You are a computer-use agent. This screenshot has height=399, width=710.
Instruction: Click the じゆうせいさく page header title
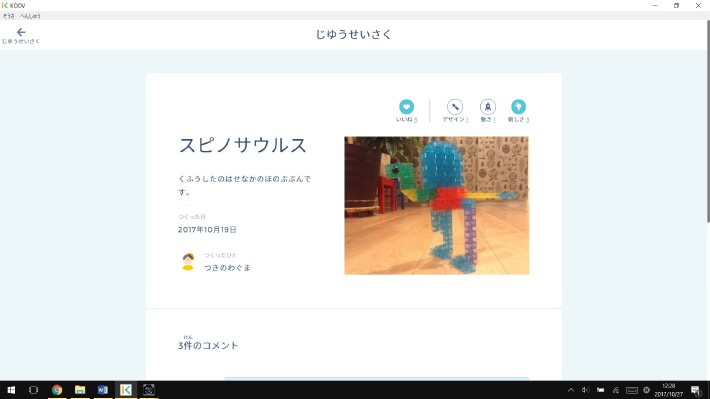354,34
